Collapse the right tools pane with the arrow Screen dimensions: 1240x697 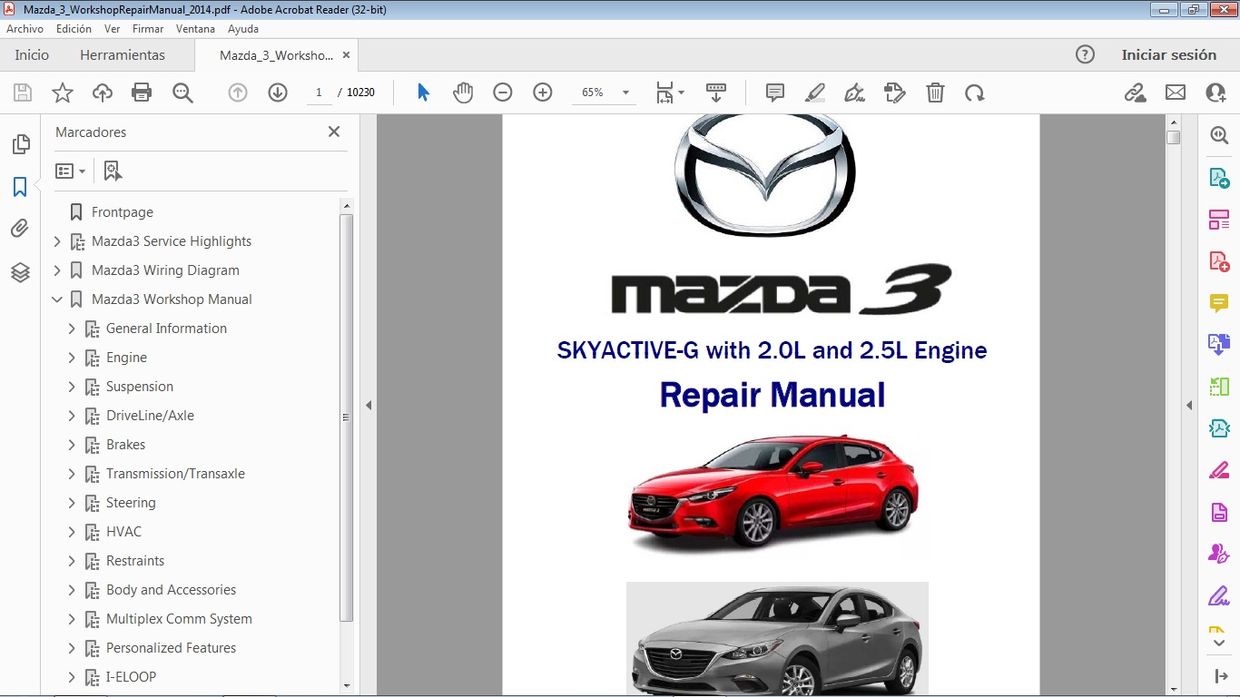click(x=1189, y=405)
